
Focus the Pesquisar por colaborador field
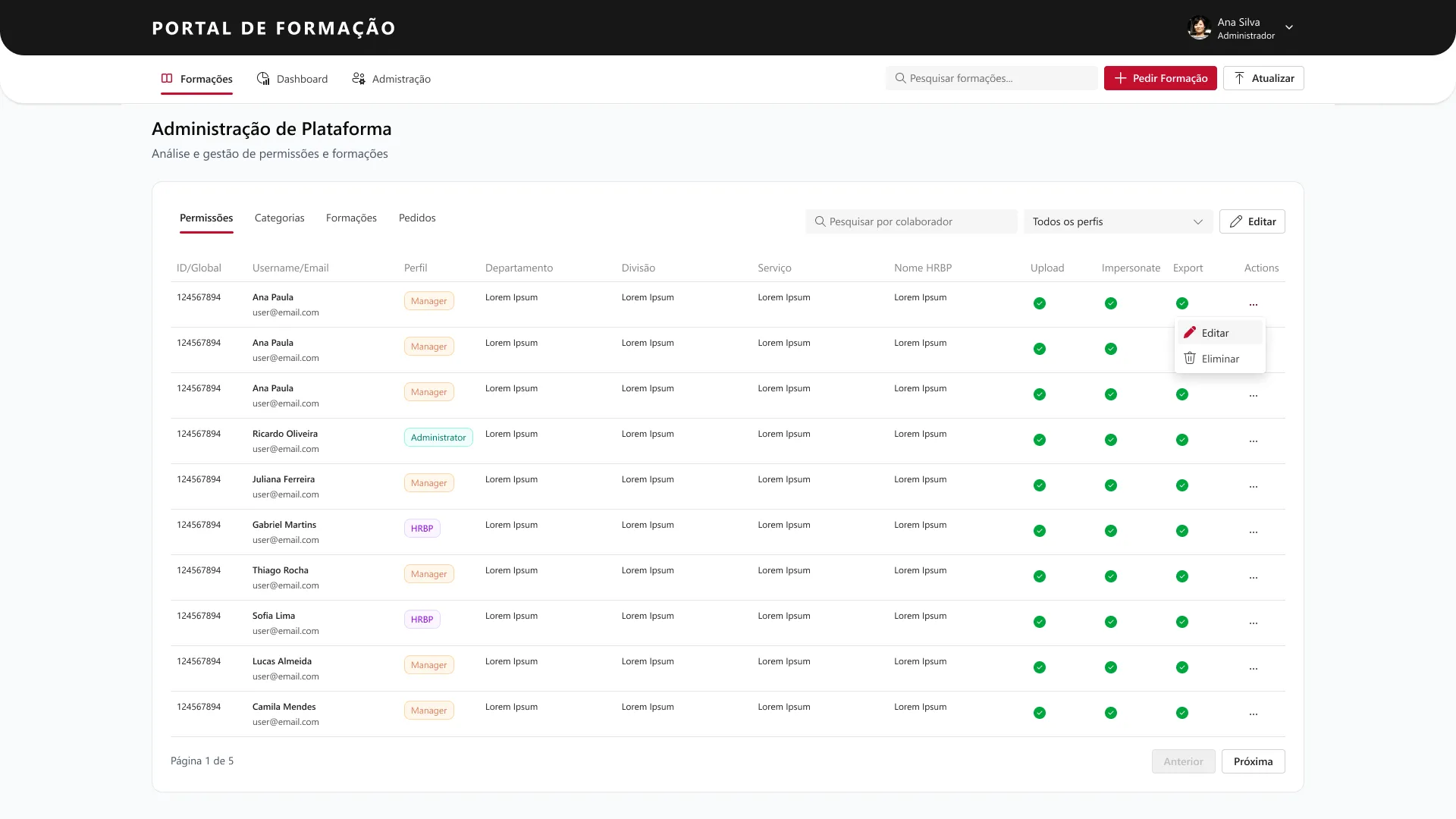tap(912, 221)
